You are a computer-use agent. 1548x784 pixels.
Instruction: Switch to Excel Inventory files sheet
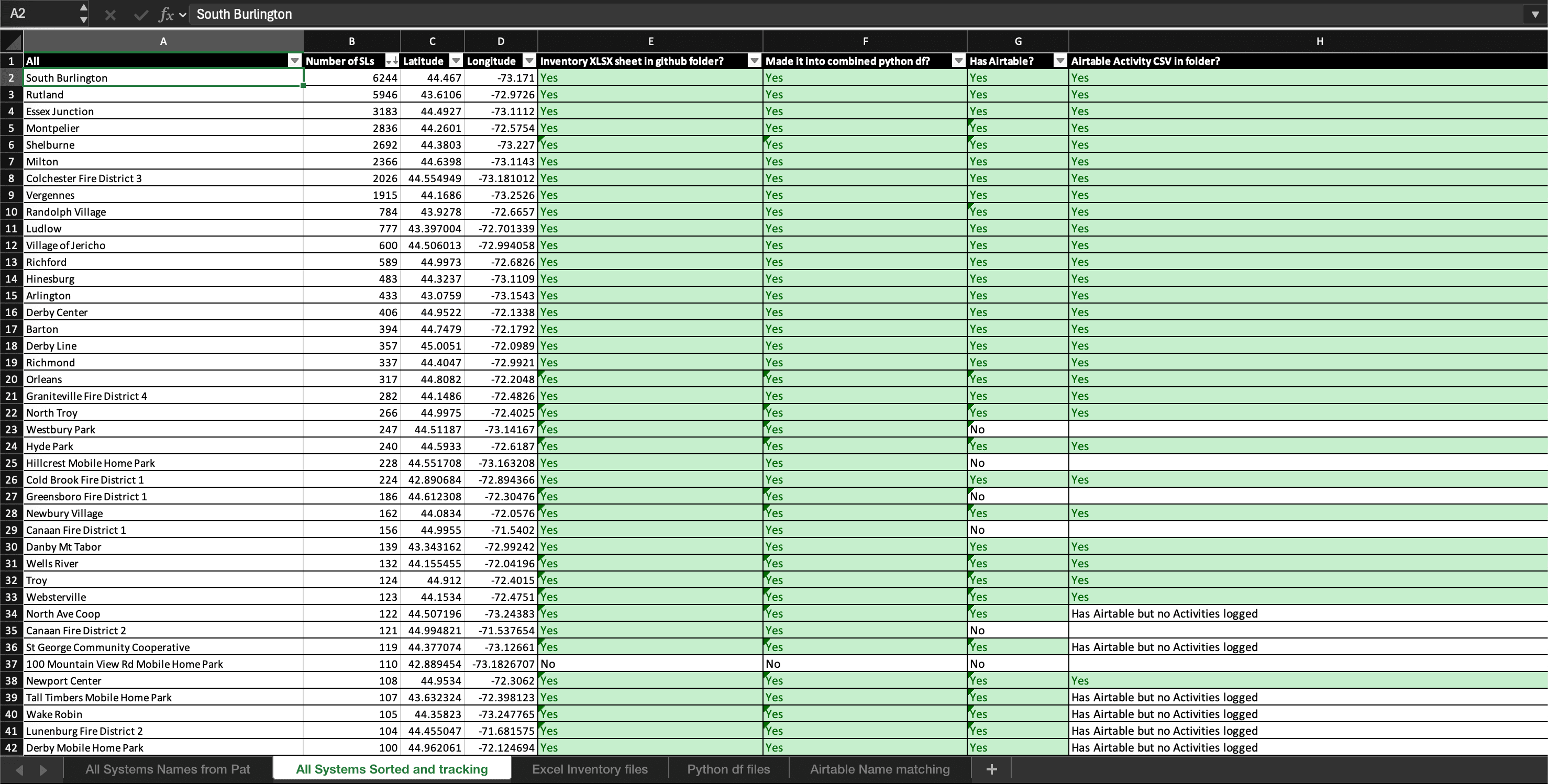coord(590,769)
